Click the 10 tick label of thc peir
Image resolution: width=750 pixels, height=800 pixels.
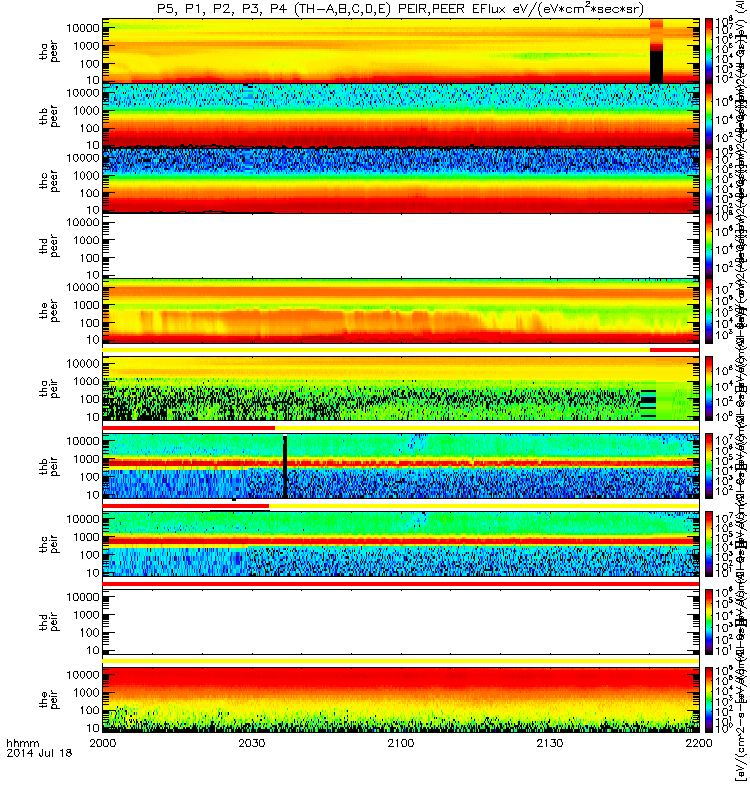pos(93,573)
